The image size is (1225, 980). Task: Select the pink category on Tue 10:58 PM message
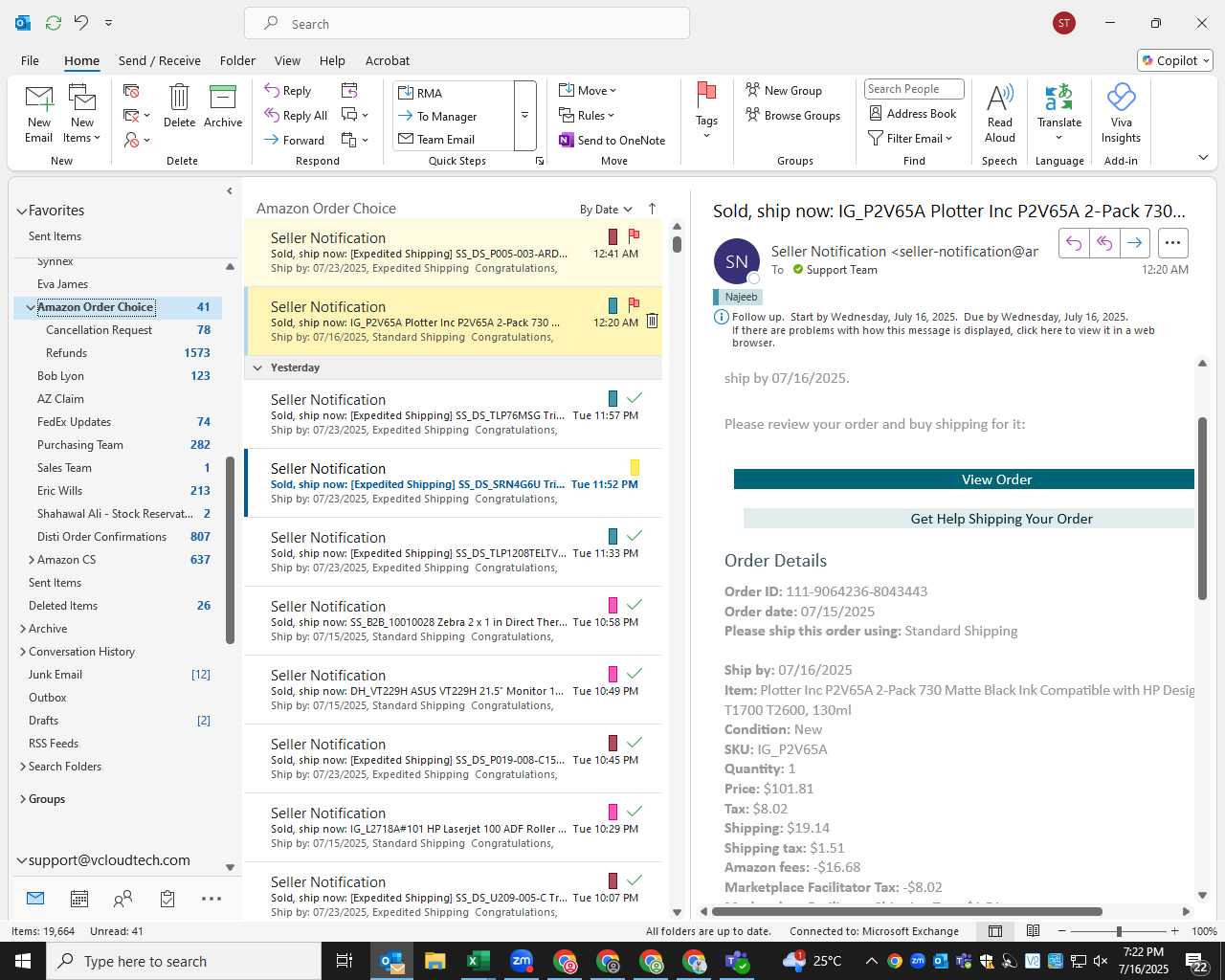[x=612, y=605]
